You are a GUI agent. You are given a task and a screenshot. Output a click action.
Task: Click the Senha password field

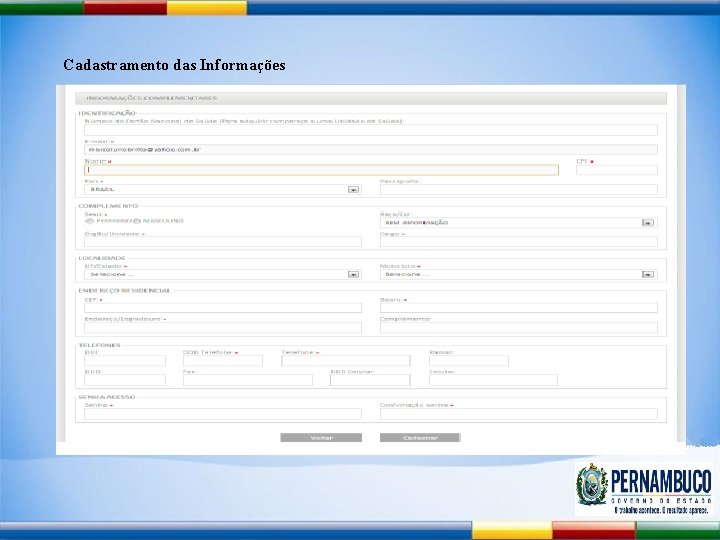tap(223, 414)
